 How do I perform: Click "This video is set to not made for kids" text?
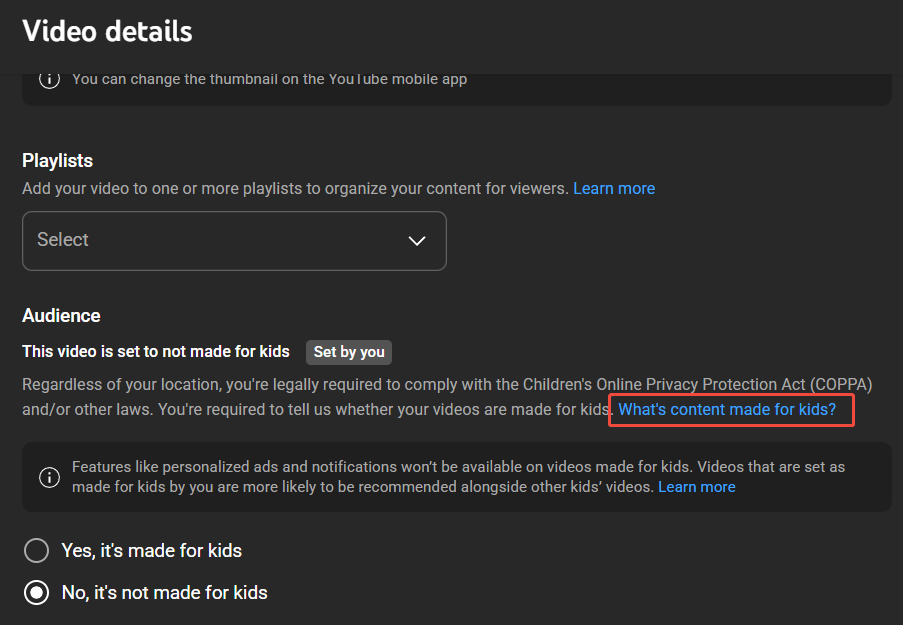(156, 352)
